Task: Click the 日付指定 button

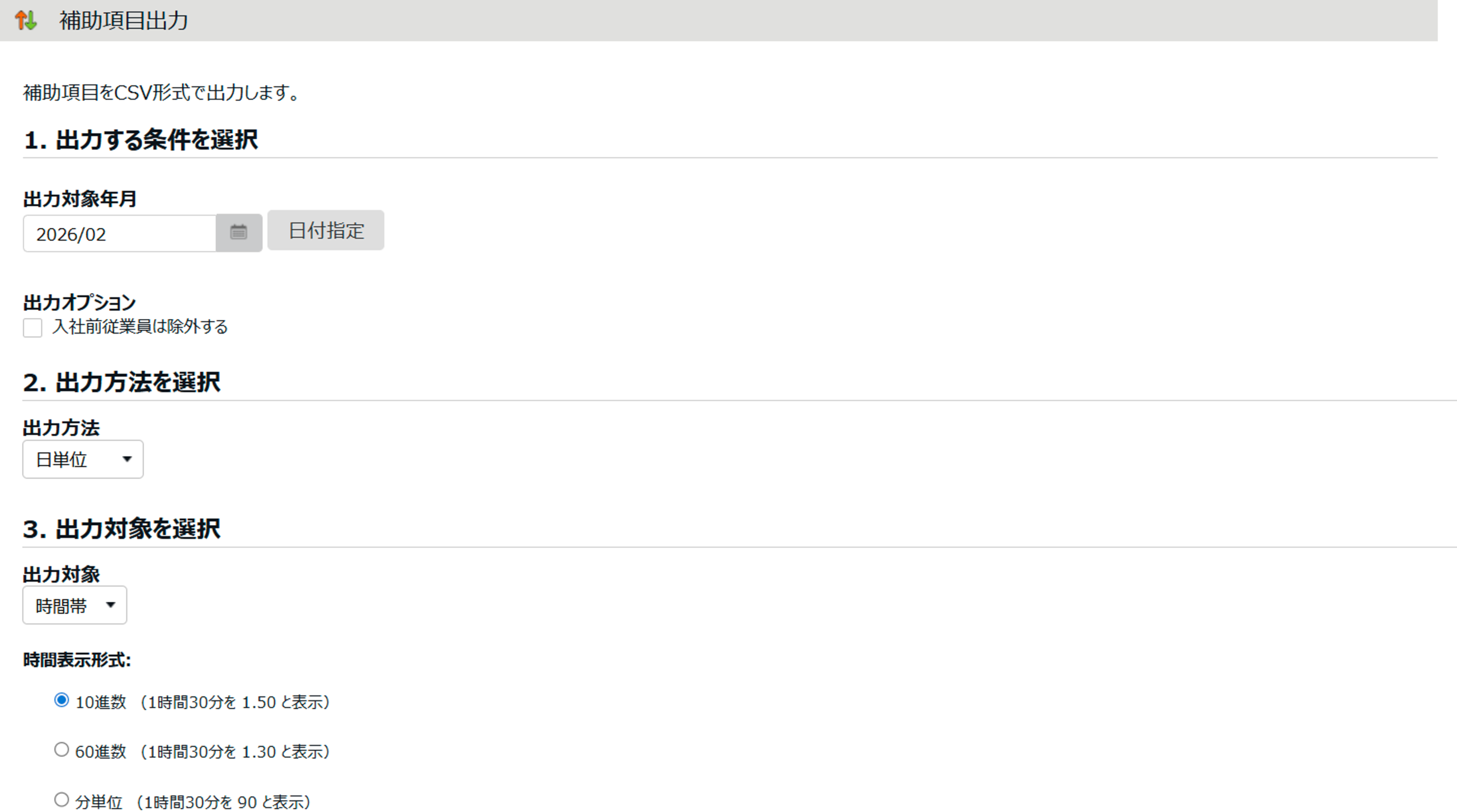Action: [326, 230]
